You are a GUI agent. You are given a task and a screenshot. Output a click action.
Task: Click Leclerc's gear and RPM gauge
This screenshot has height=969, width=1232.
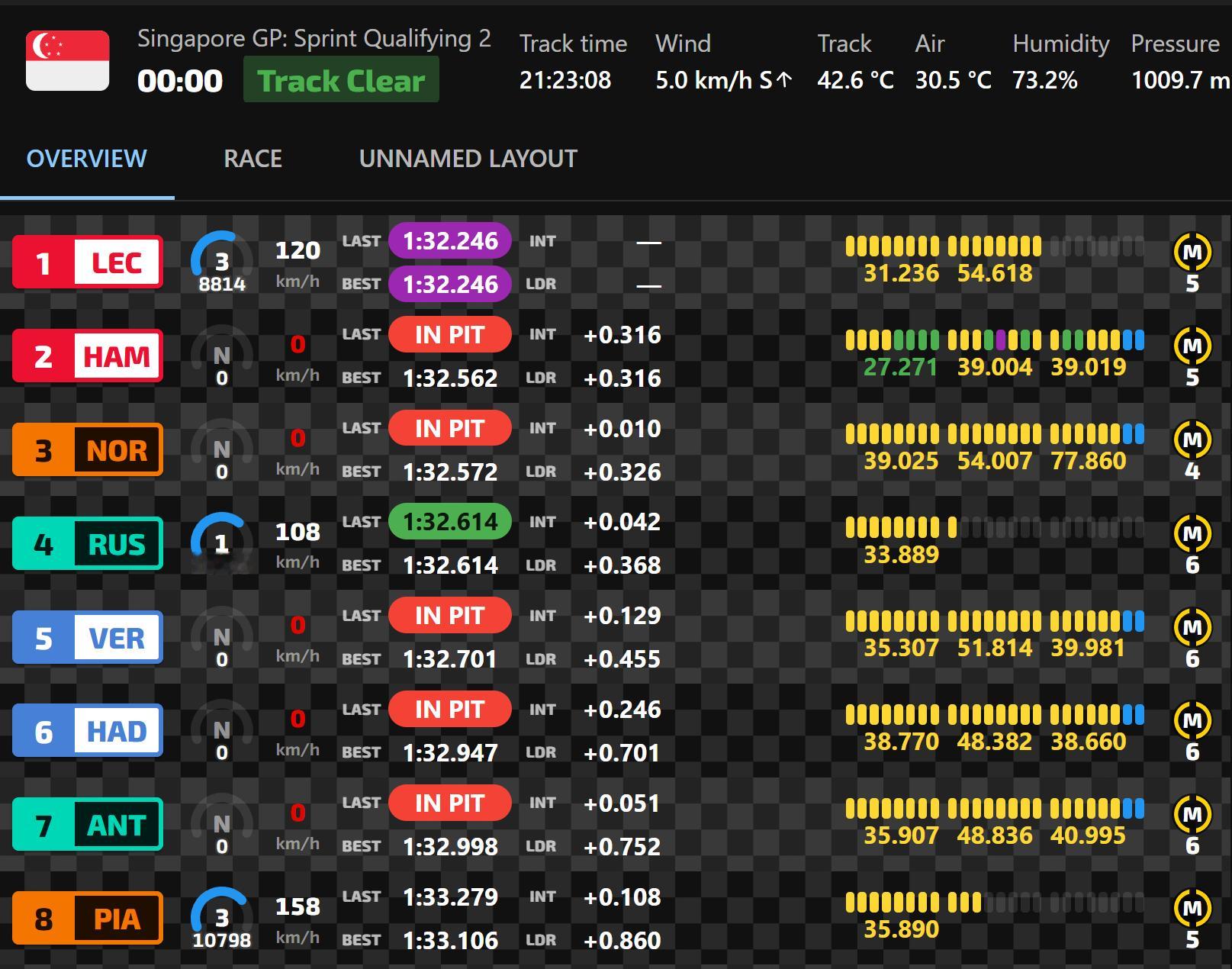(221, 262)
